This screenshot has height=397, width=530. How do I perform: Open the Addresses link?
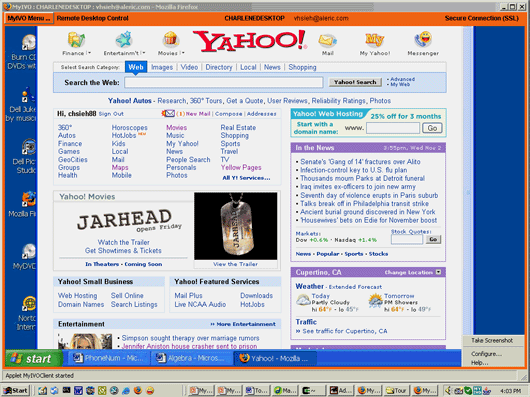(x=261, y=114)
